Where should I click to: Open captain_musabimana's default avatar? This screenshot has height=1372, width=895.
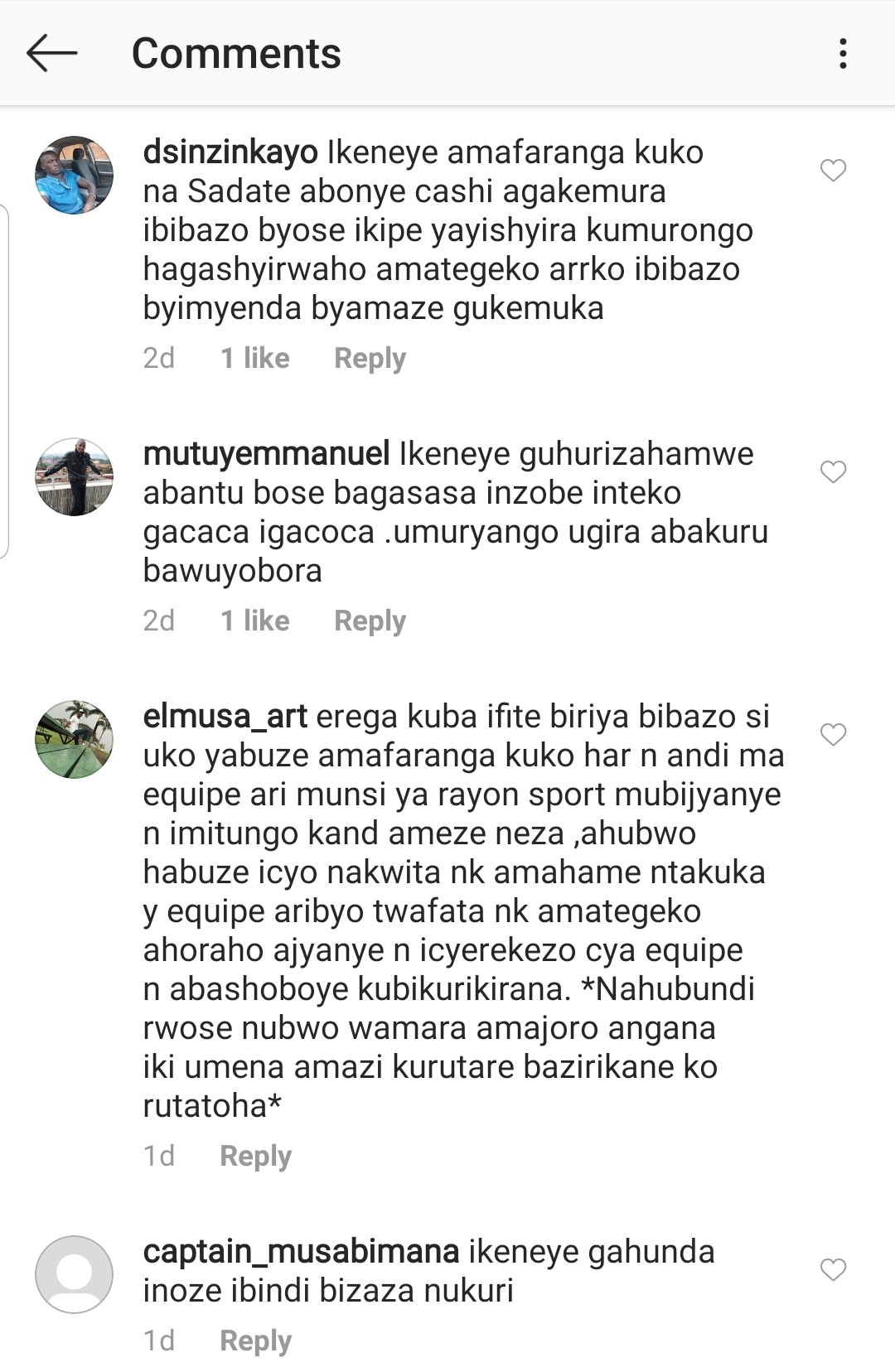(x=74, y=1274)
